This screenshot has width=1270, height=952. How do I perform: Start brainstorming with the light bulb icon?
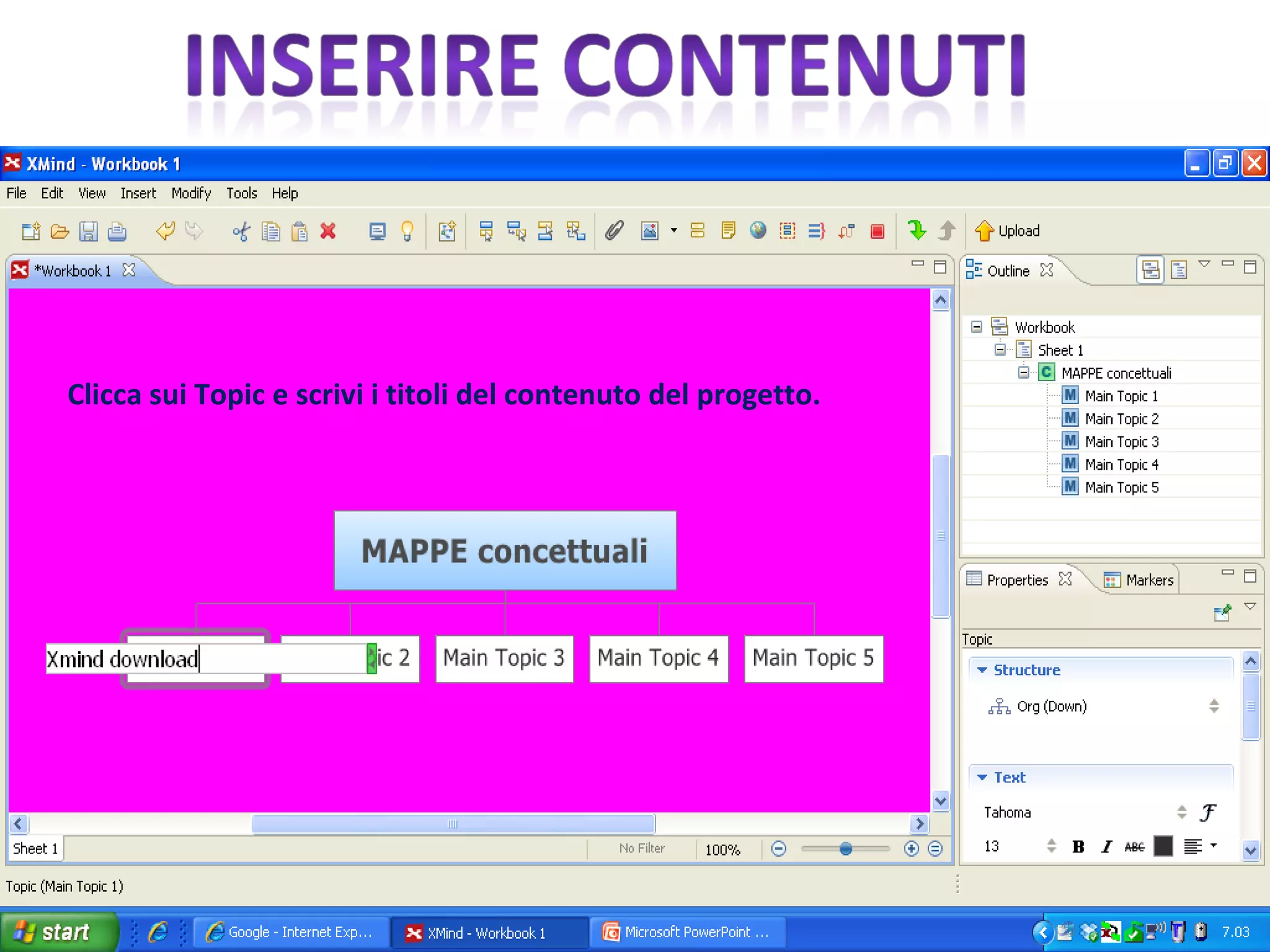click(x=407, y=232)
